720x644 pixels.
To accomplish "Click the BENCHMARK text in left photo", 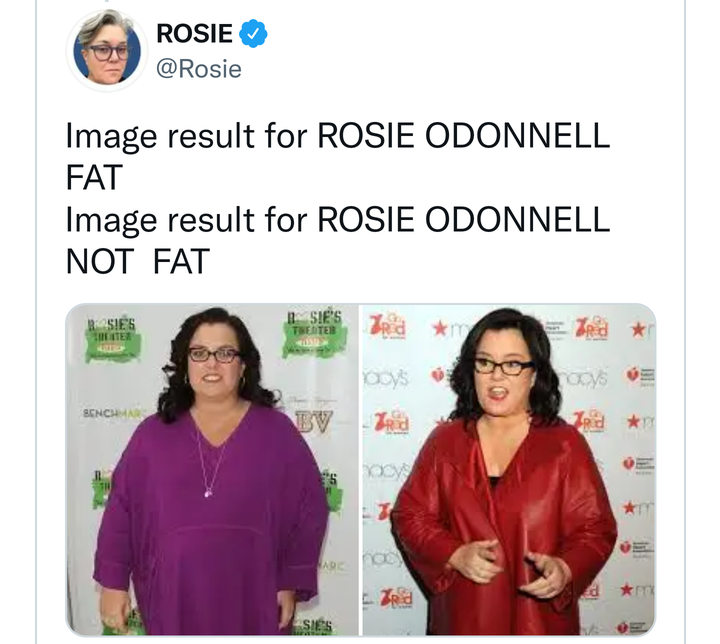I will [x=113, y=413].
